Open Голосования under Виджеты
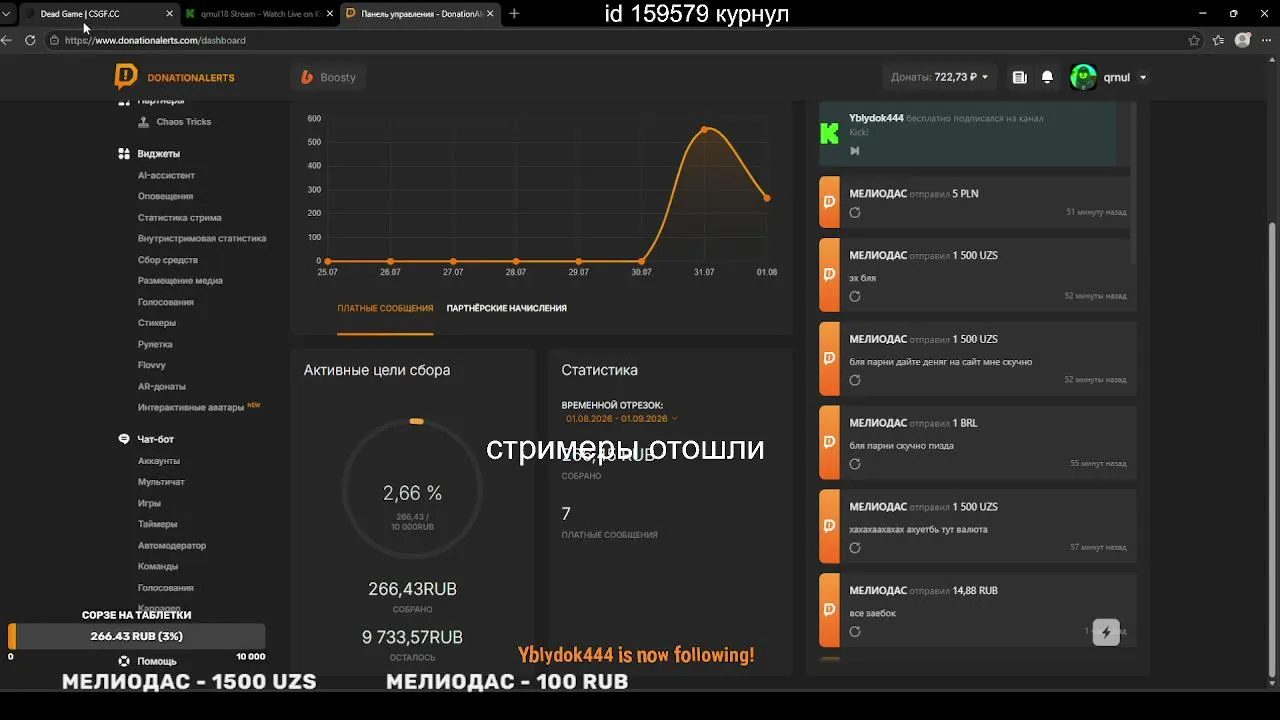The height and width of the screenshot is (720, 1280). tap(166, 302)
